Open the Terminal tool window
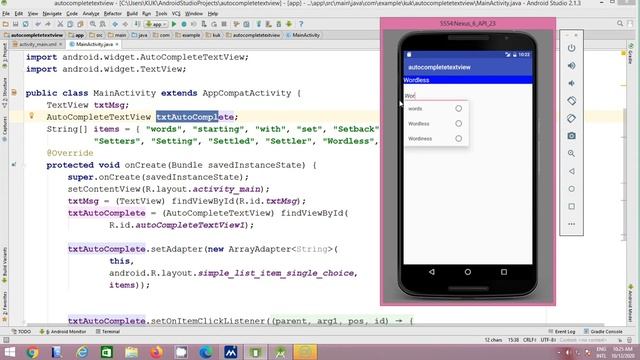The height and width of the screenshot is (360, 640). 108,331
